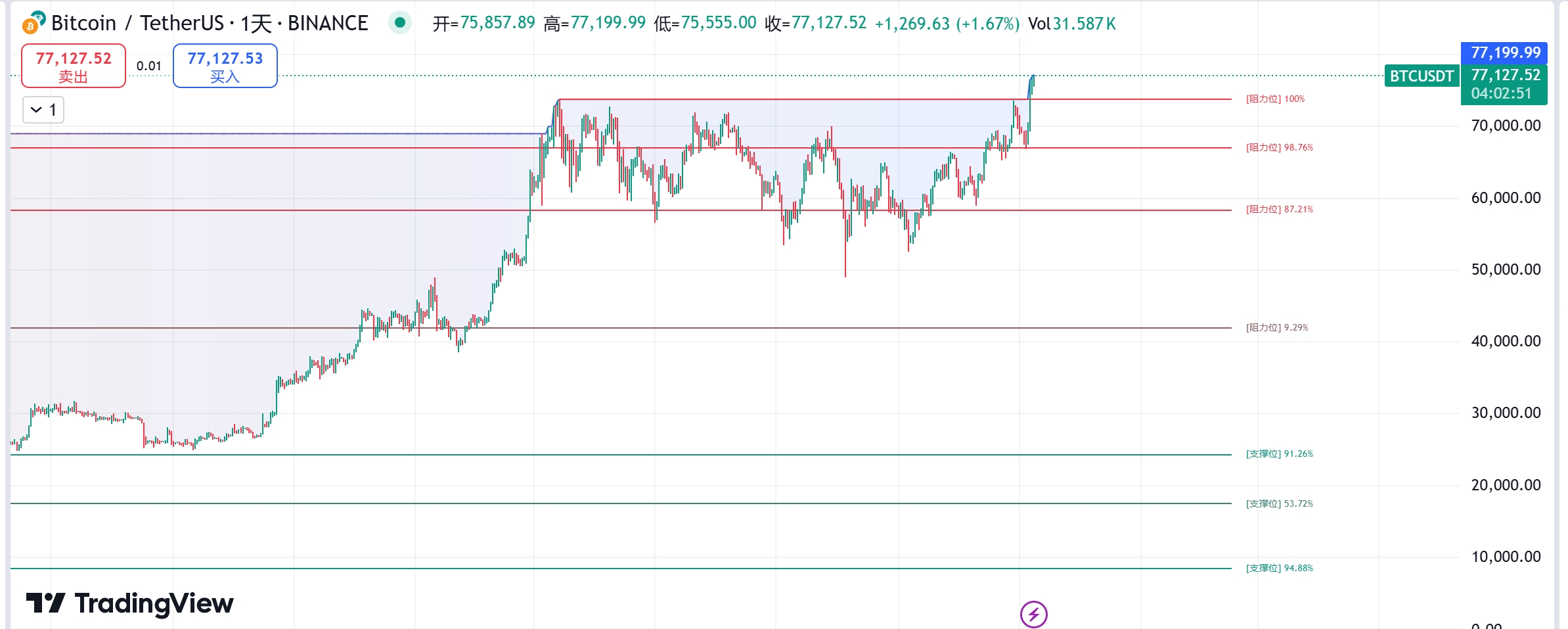Open the Bitcoin / TetherUS symbol title
Image resolution: width=1568 pixels, height=629 pixels.
coord(138,23)
